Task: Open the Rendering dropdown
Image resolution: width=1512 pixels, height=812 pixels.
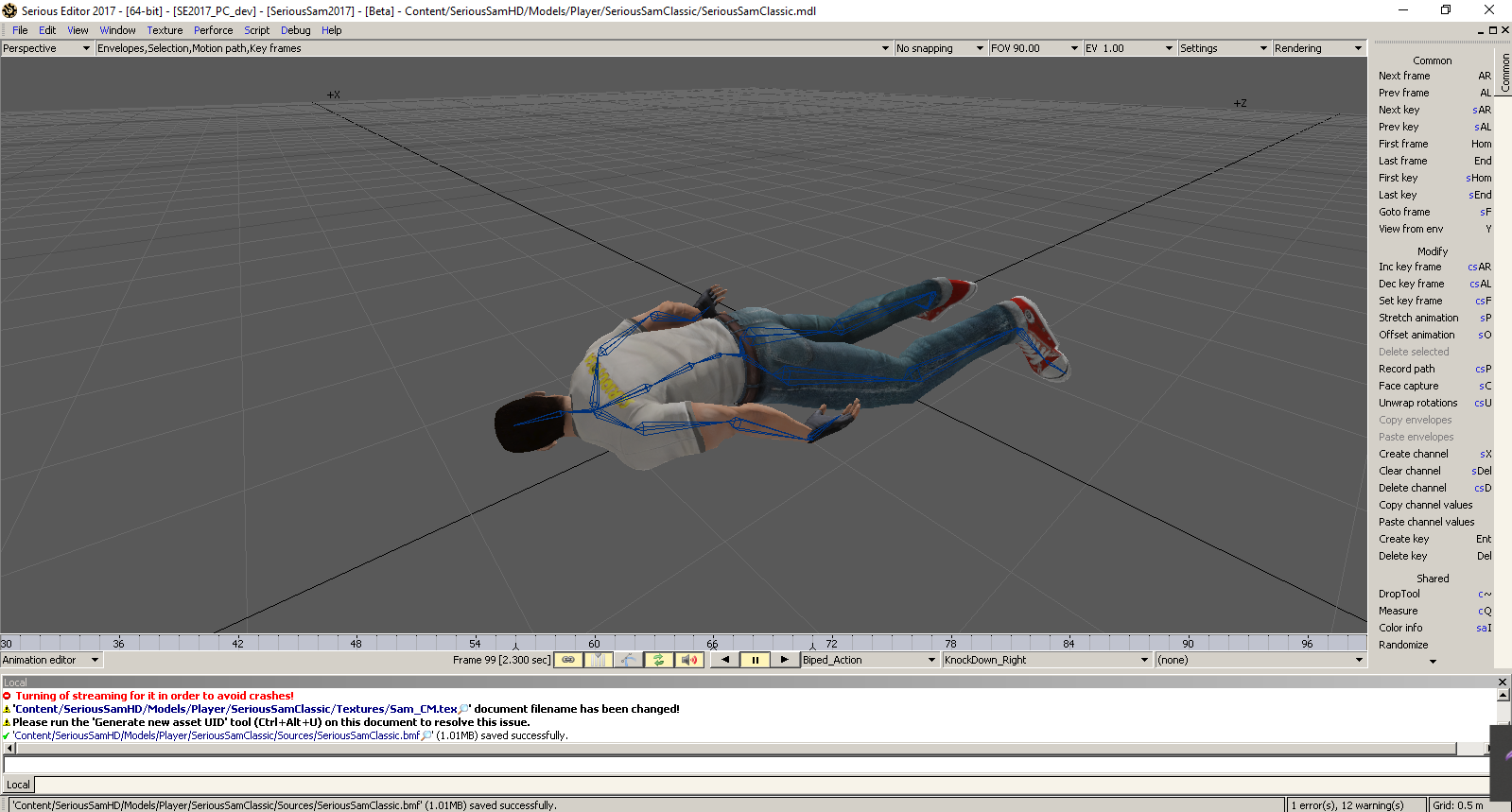Action: coord(1318,48)
